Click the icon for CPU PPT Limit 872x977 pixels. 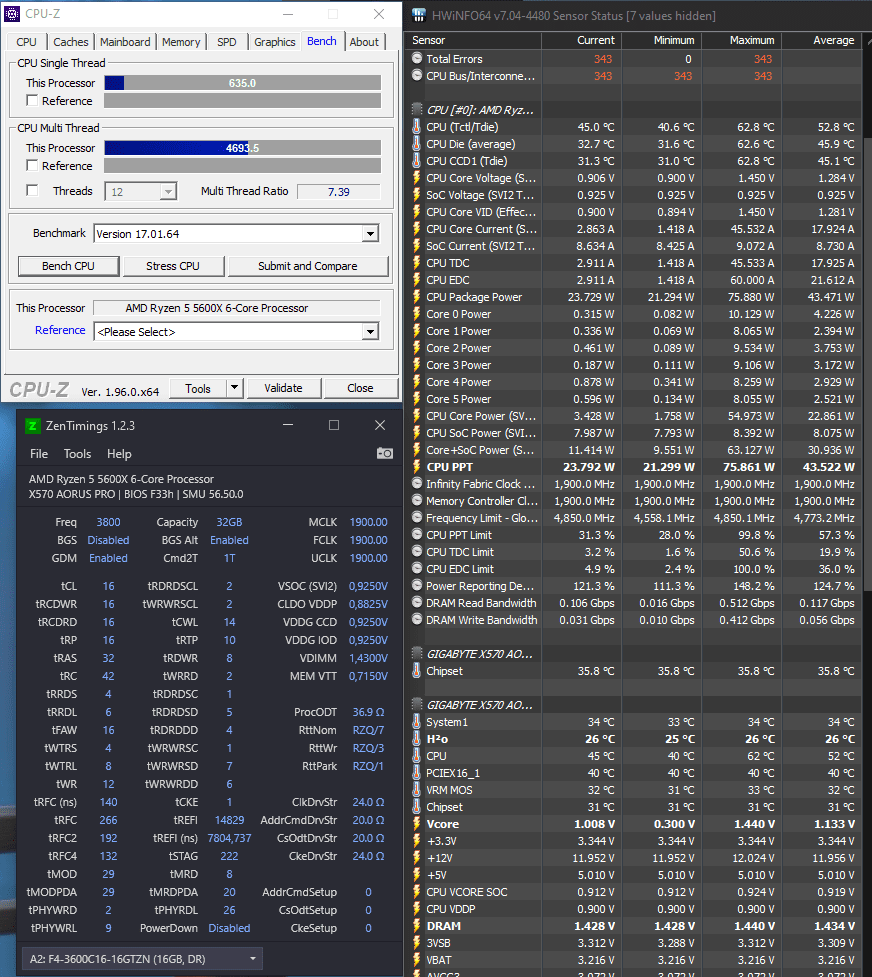[417, 535]
